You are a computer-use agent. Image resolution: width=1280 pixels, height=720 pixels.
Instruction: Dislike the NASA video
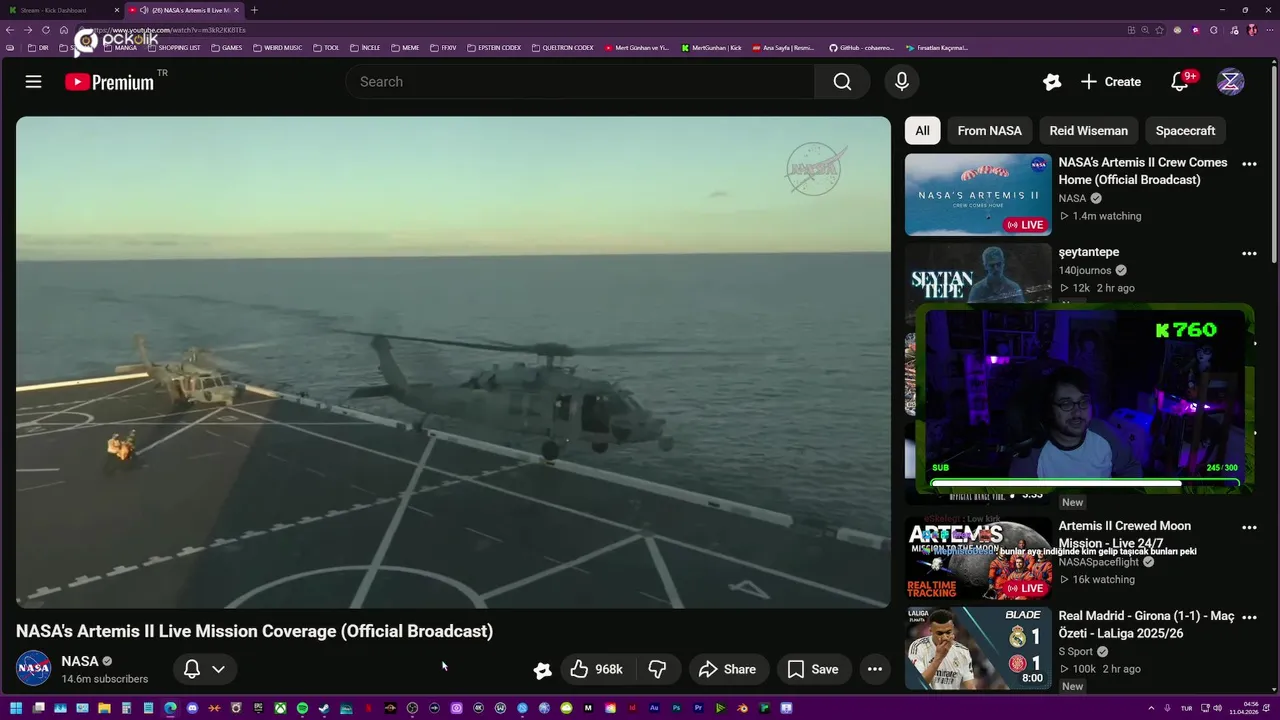pyautogui.click(x=657, y=669)
